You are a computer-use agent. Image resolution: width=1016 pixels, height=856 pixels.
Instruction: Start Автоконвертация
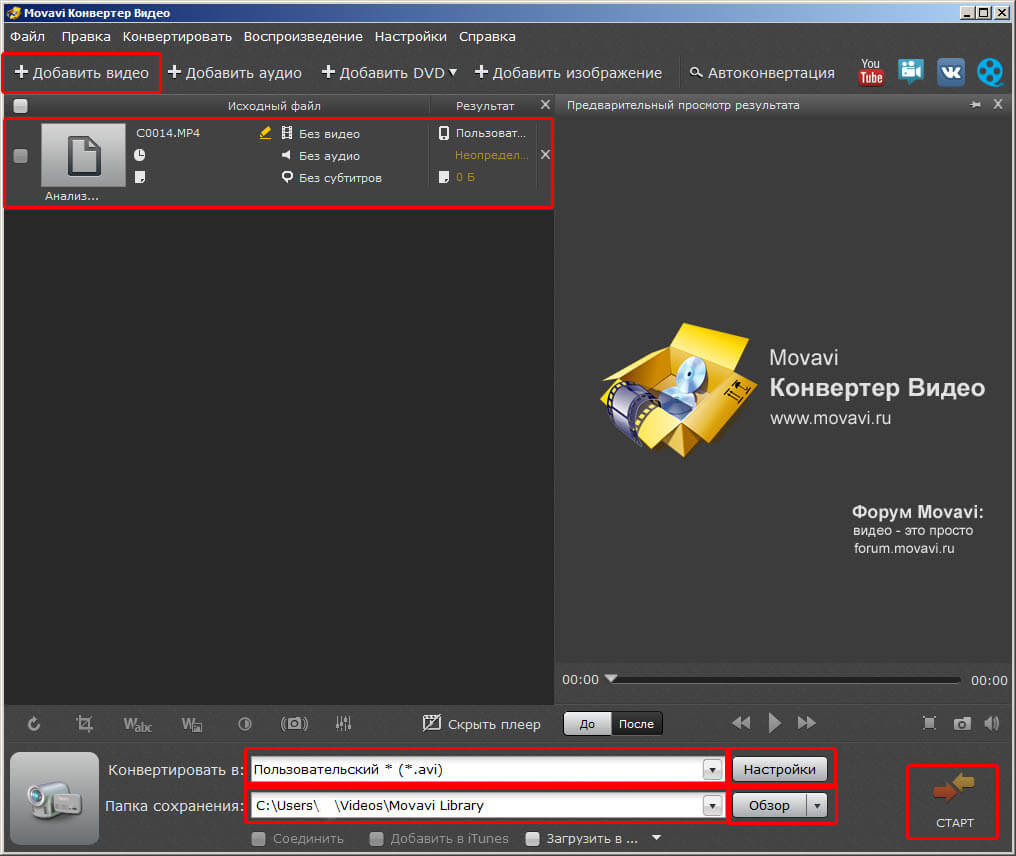762,73
